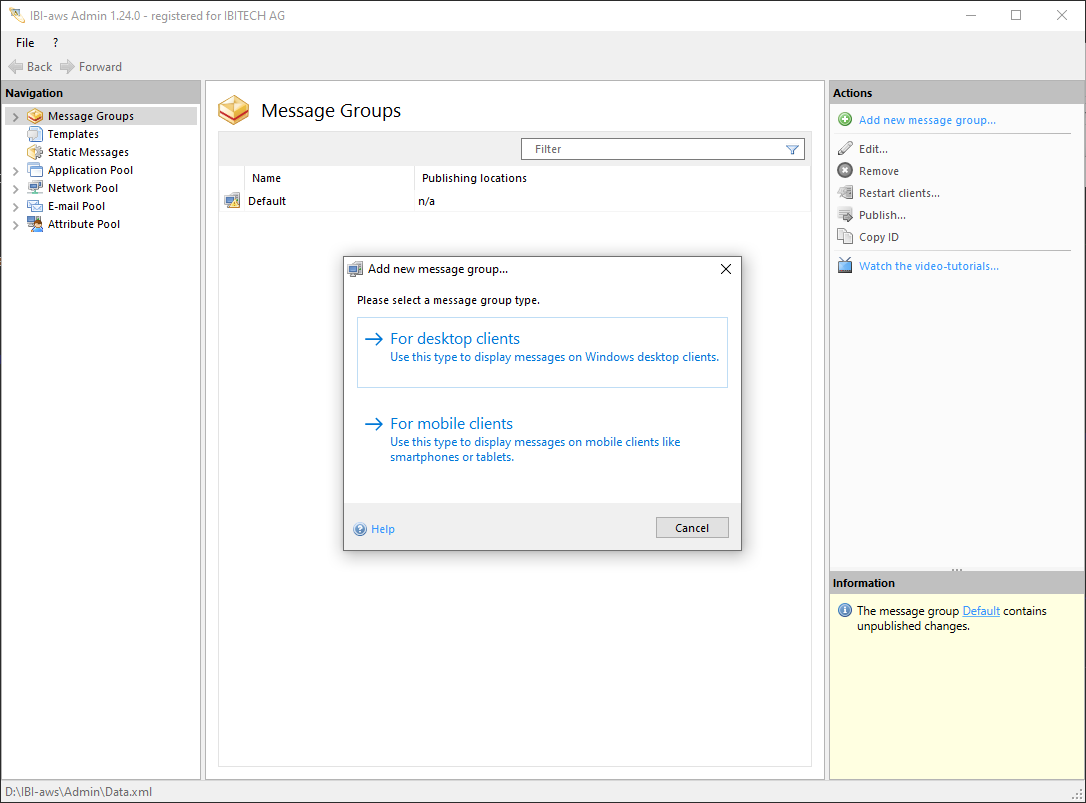Expand the Attribute Pool tree node
Viewport: 1086px width, 803px height.
pyautogui.click(x=15, y=225)
